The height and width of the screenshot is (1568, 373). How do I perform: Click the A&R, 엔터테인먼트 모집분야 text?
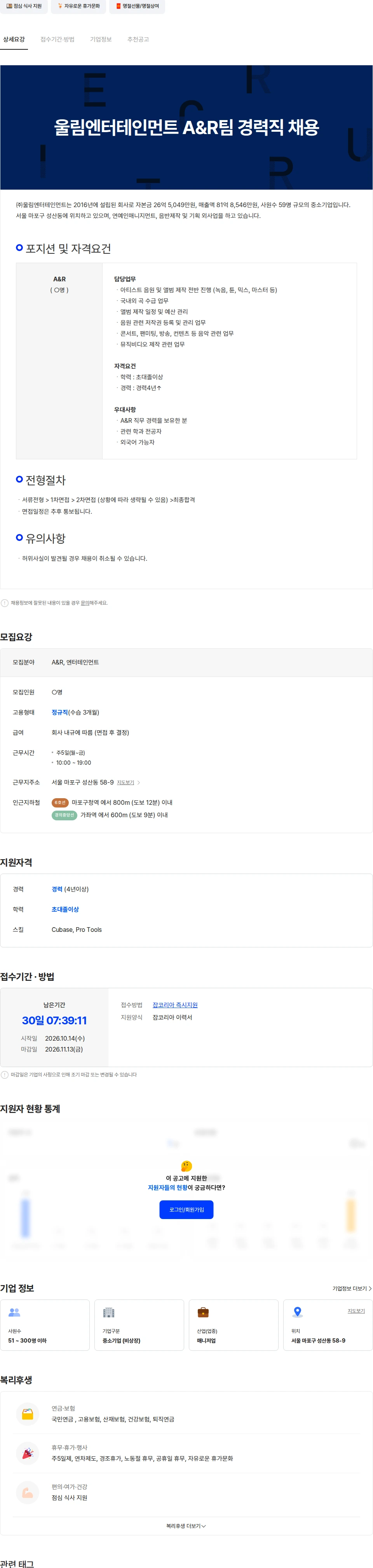click(75, 662)
